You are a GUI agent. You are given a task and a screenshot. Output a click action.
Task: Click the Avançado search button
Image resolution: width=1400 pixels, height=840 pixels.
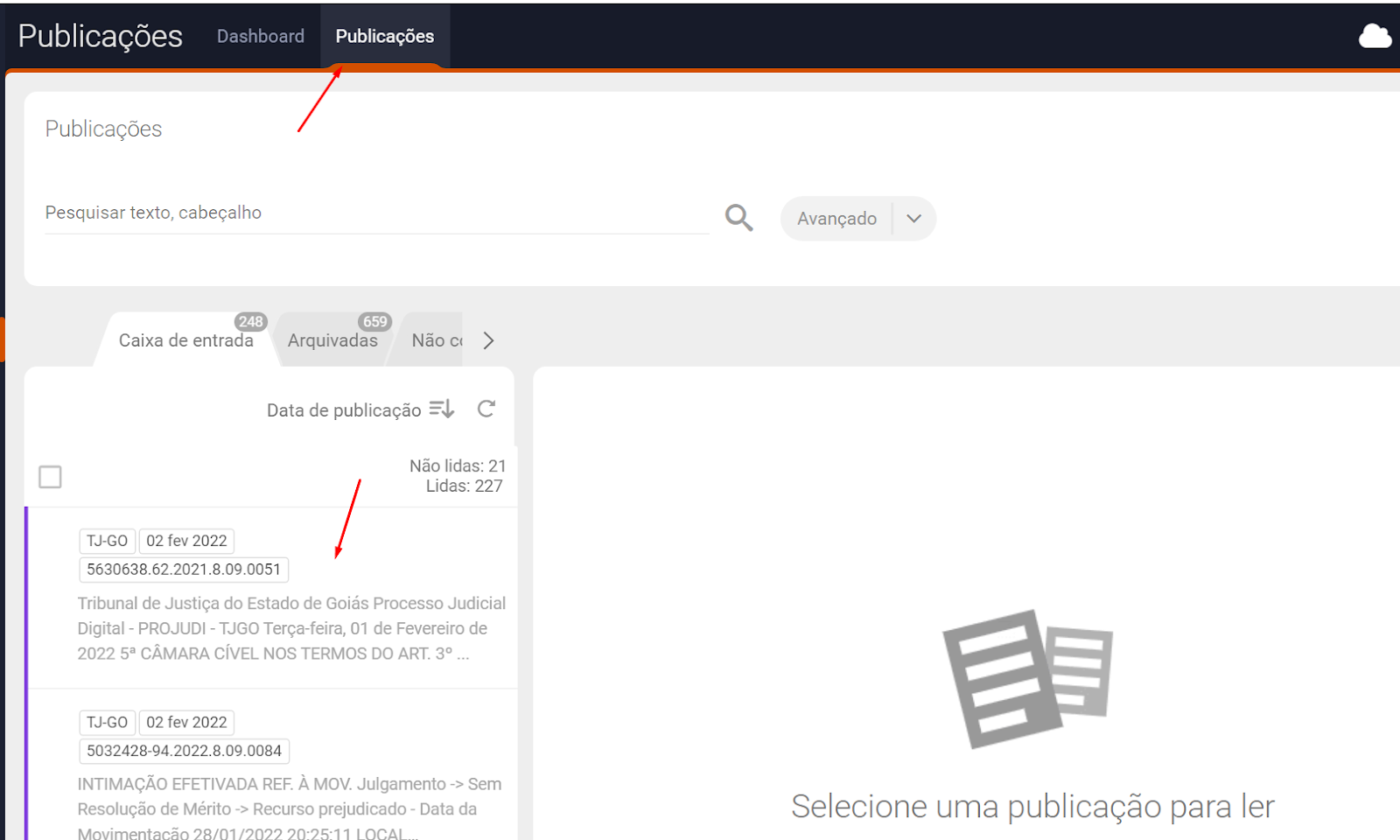click(x=836, y=219)
